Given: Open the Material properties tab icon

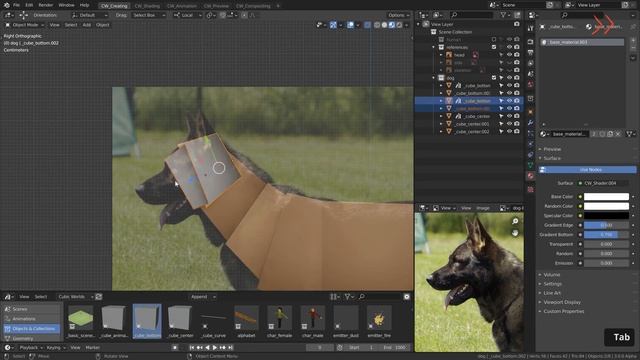Looking at the screenshot, I should point(530,176).
